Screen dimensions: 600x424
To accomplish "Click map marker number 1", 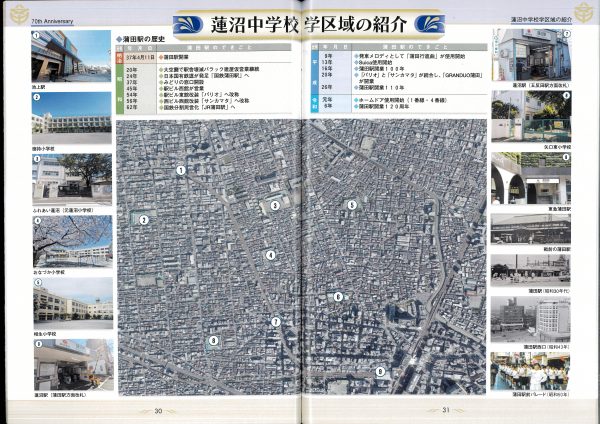I will tap(181, 170).
